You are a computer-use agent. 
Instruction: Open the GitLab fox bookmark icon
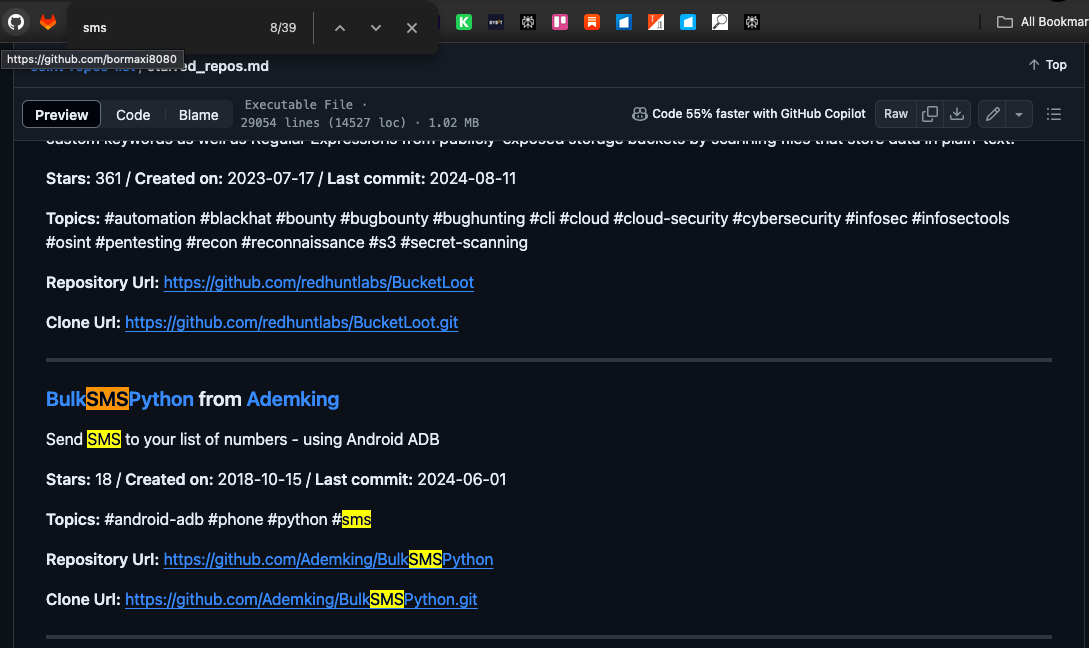coord(48,22)
